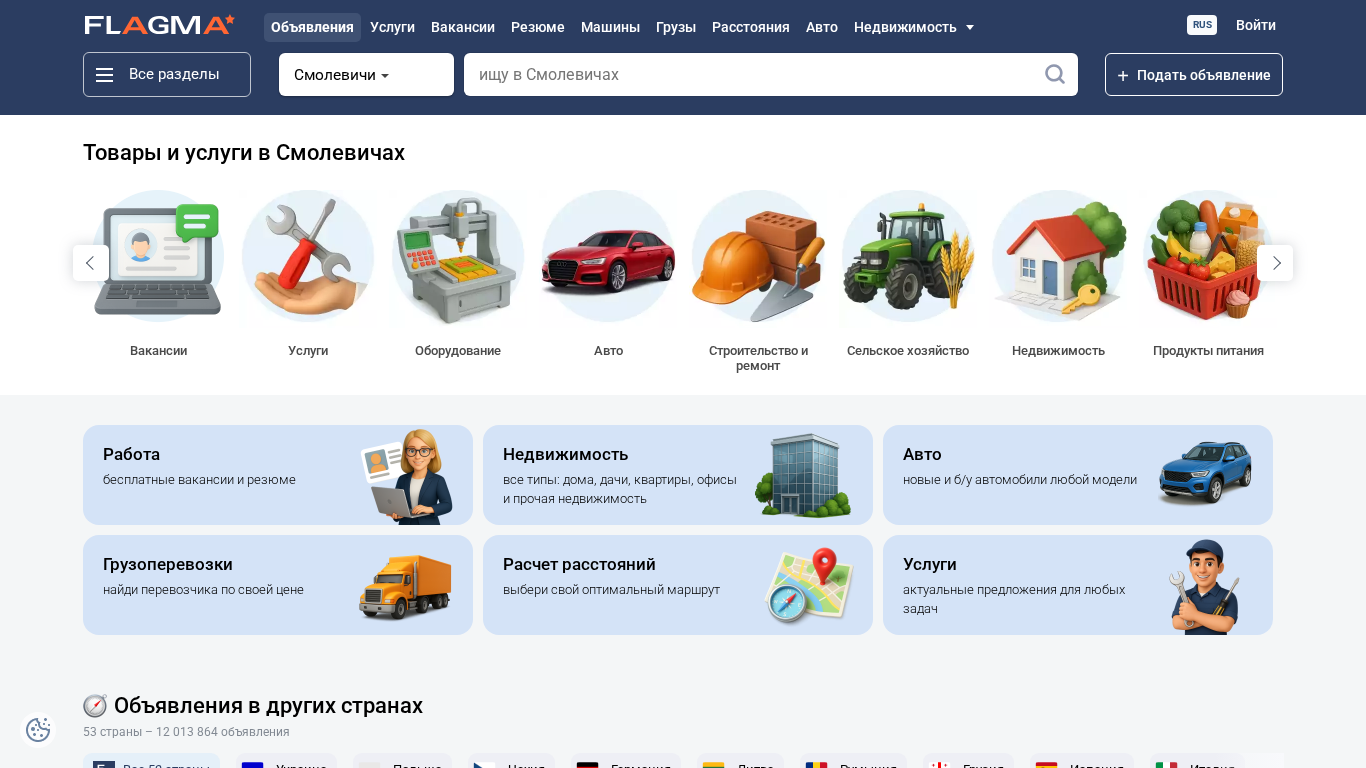Open the red car Авто category icon

pyautogui.click(x=608, y=258)
